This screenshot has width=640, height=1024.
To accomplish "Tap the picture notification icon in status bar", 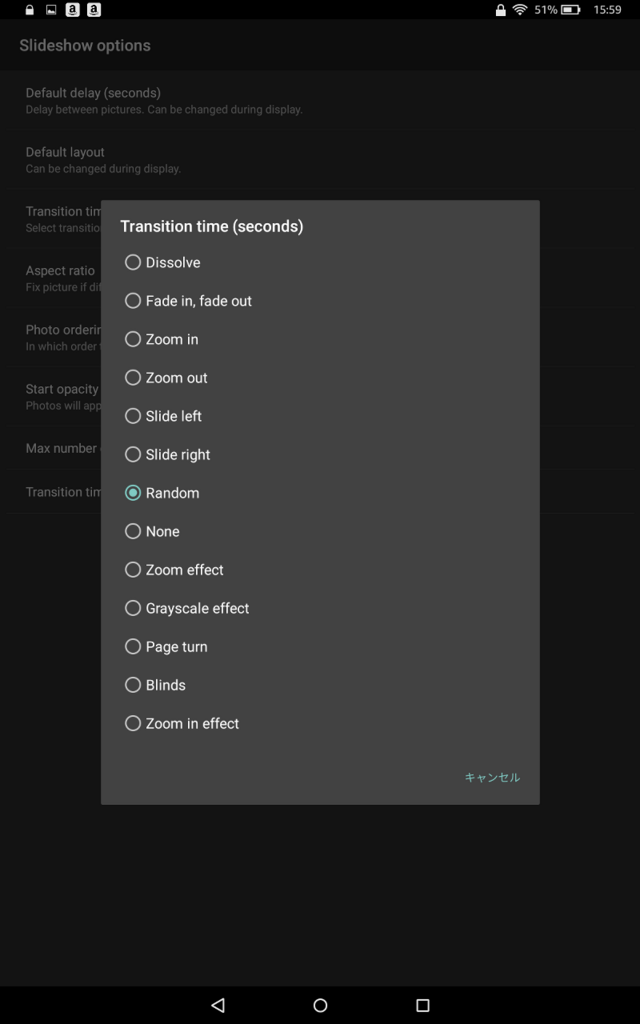I will click(x=51, y=10).
